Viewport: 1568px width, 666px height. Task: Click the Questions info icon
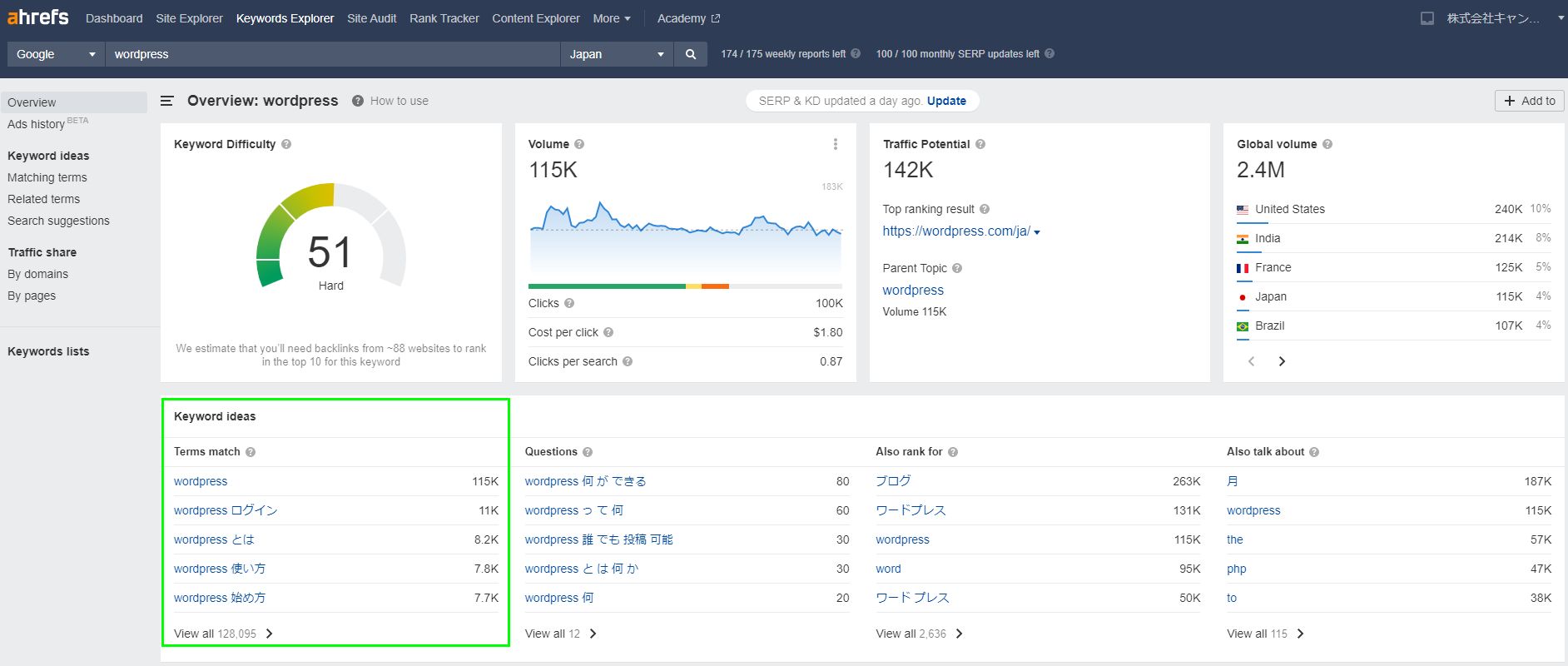(x=588, y=452)
